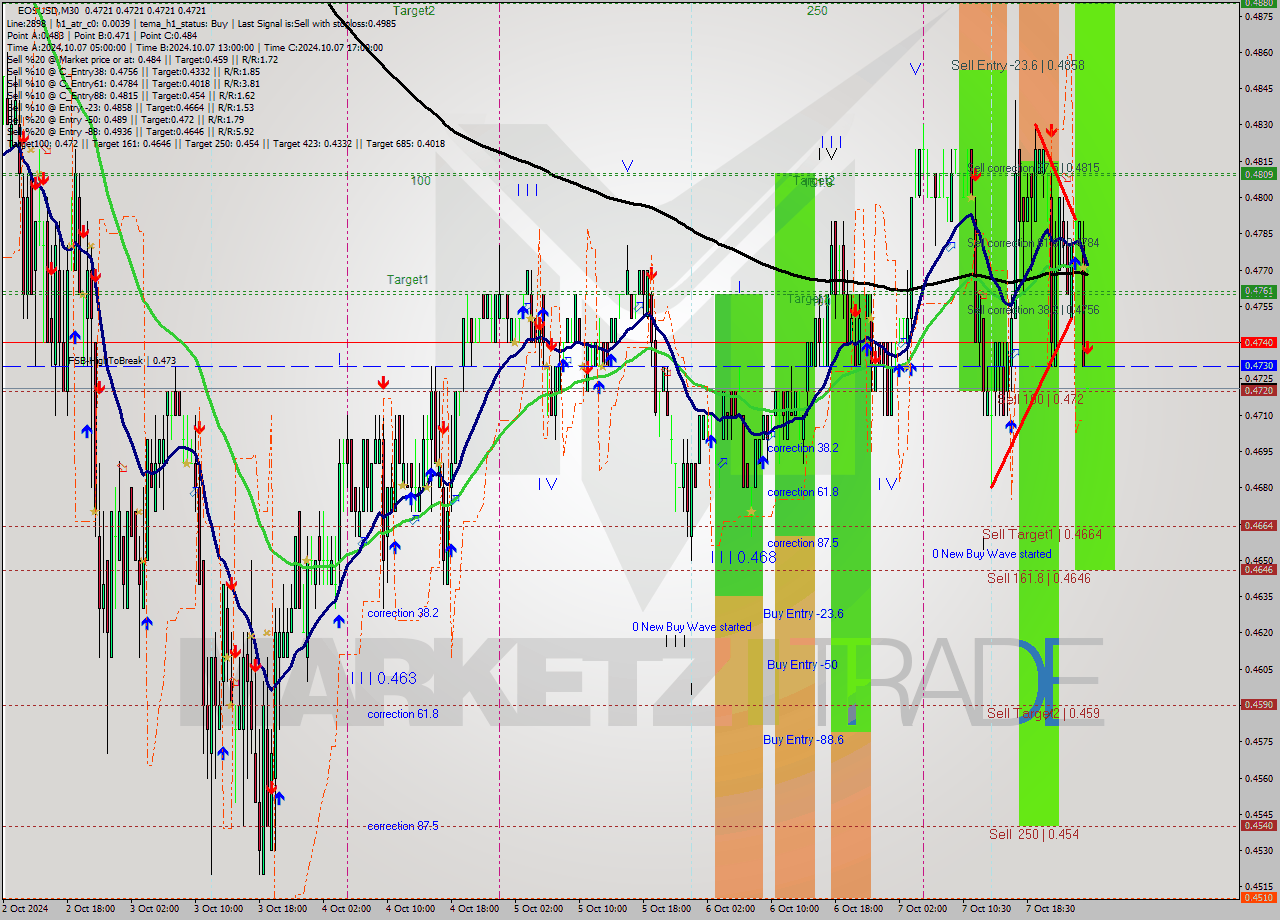Click '3 Oct 18:00' on the time axis
Image resolution: width=1280 pixels, height=920 pixels.
click(282, 909)
